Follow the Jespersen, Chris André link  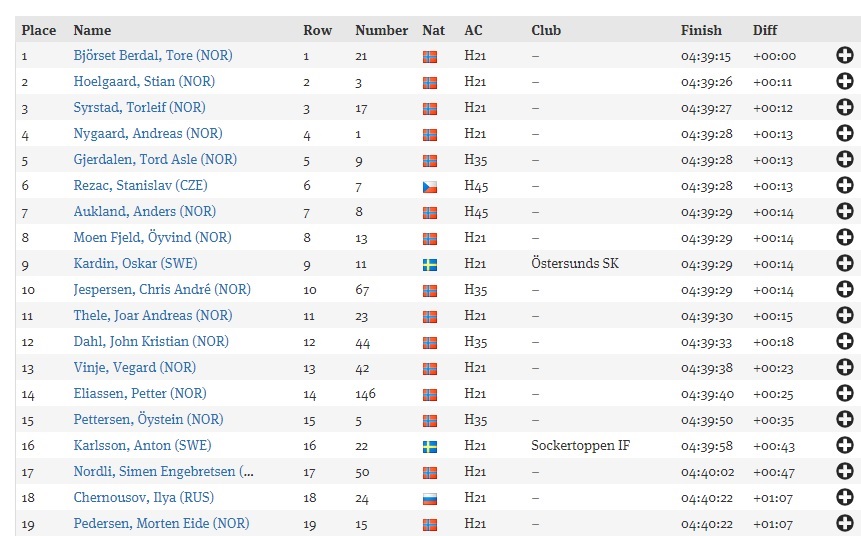162,289
